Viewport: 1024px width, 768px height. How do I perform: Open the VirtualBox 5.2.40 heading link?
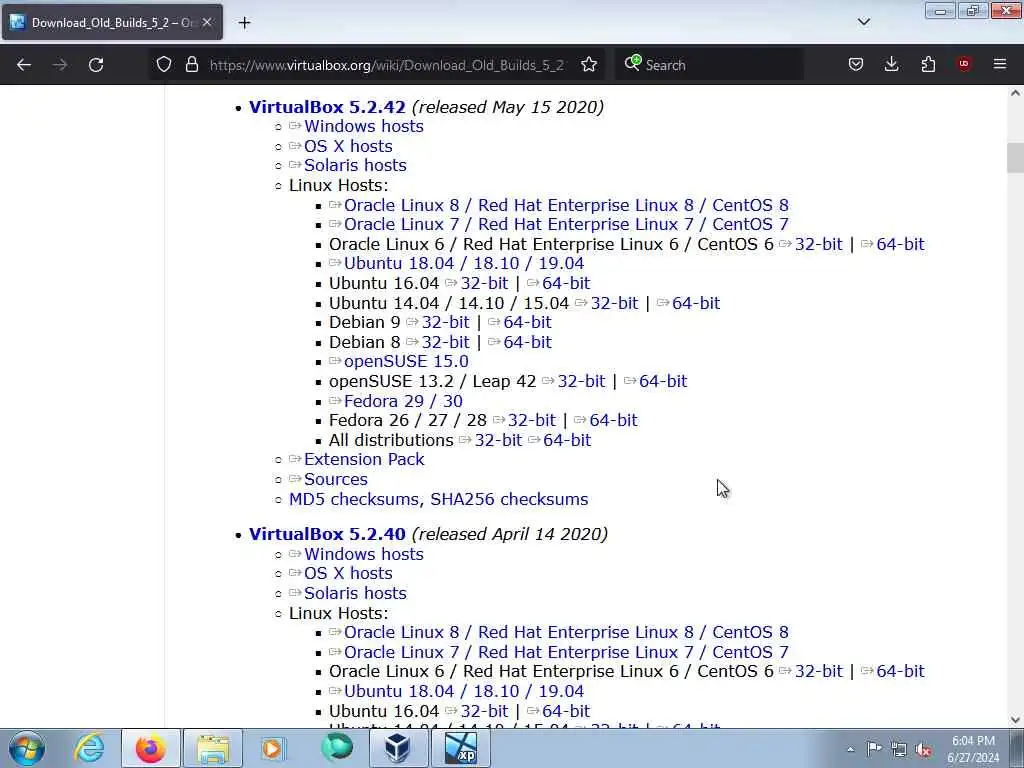(327, 534)
